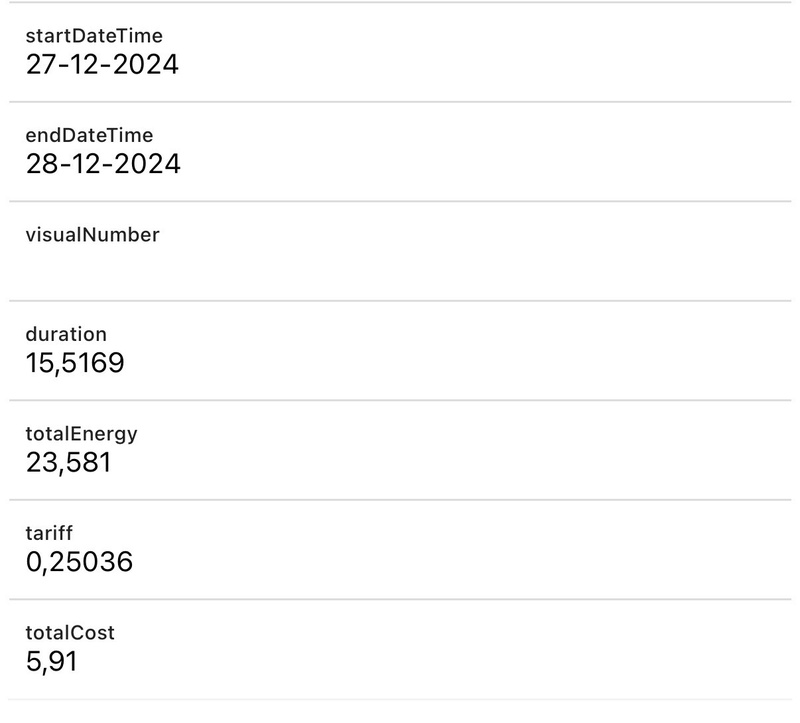
Task: Select the duration value 15,5169
Action: (75, 363)
